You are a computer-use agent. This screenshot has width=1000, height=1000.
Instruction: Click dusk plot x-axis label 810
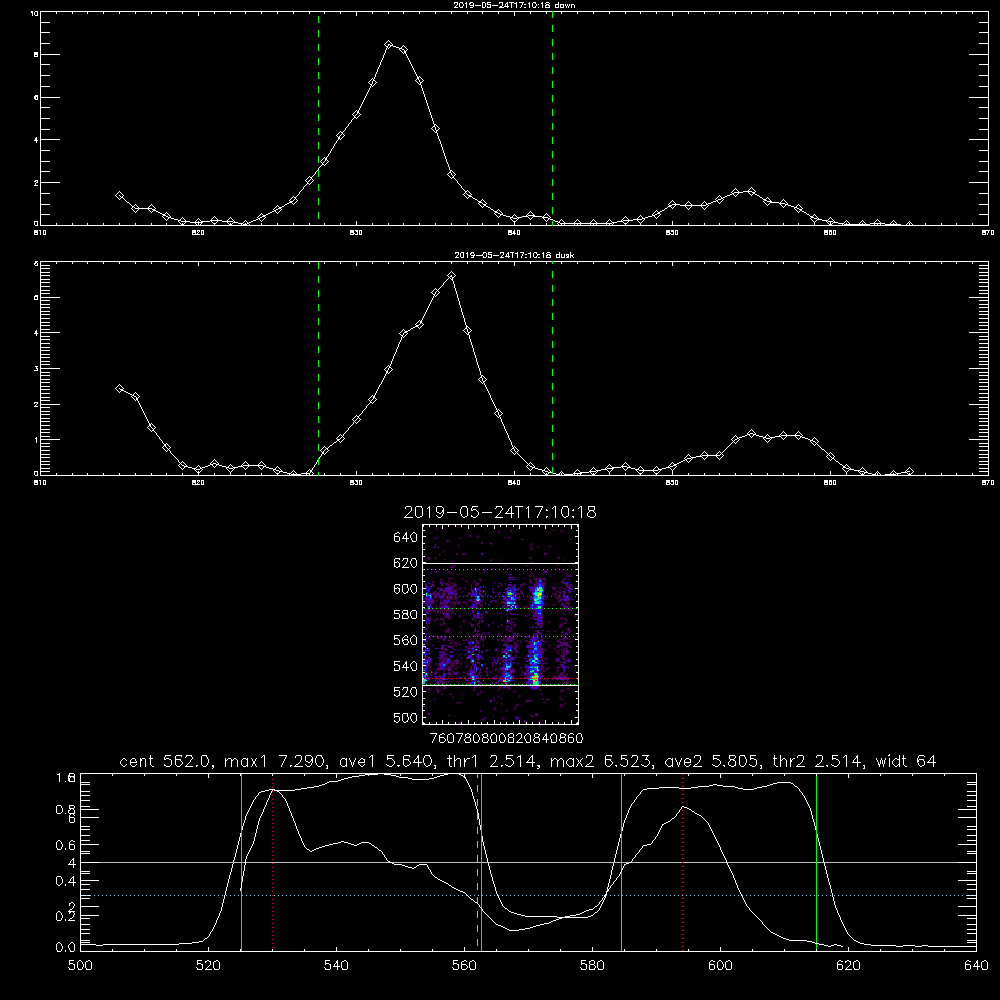point(40,483)
